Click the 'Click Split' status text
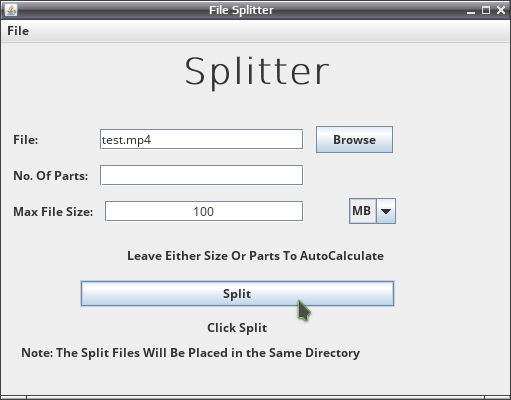 [x=237, y=328]
